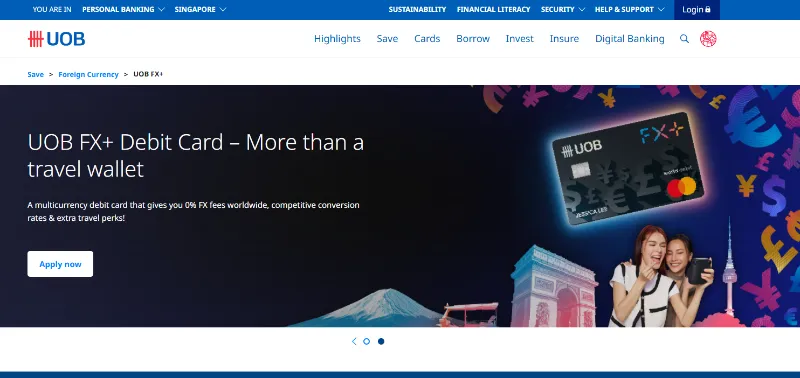The image size is (800, 378).
Task: Open the Highlights menu
Action: 337,39
